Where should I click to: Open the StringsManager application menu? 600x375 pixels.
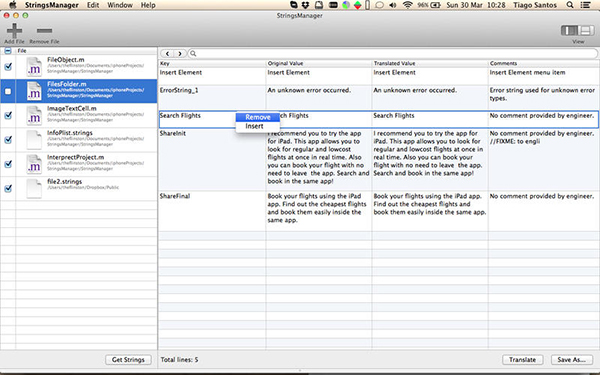(x=52, y=5)
